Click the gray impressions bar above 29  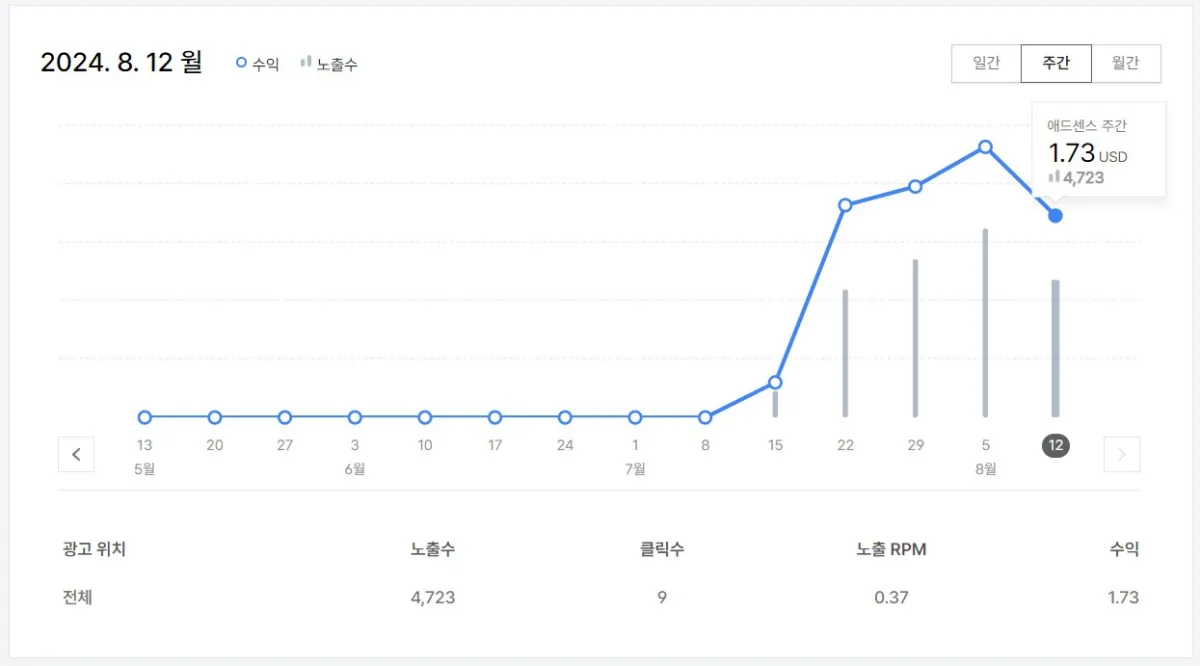coord(915,335)
